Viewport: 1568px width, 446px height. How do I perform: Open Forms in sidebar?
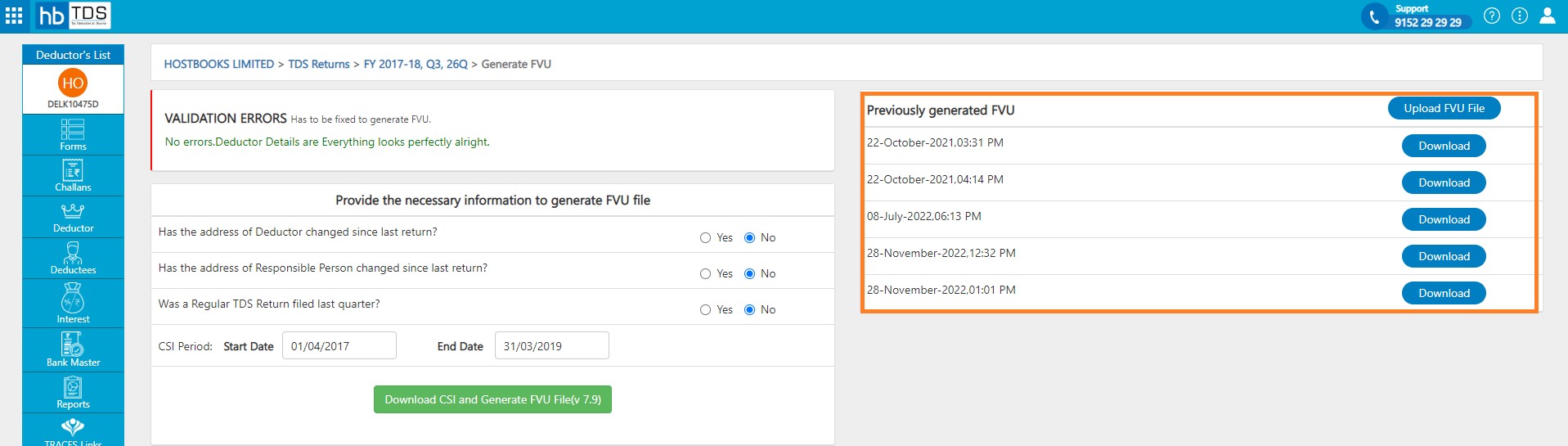click(x=73, y=135)
